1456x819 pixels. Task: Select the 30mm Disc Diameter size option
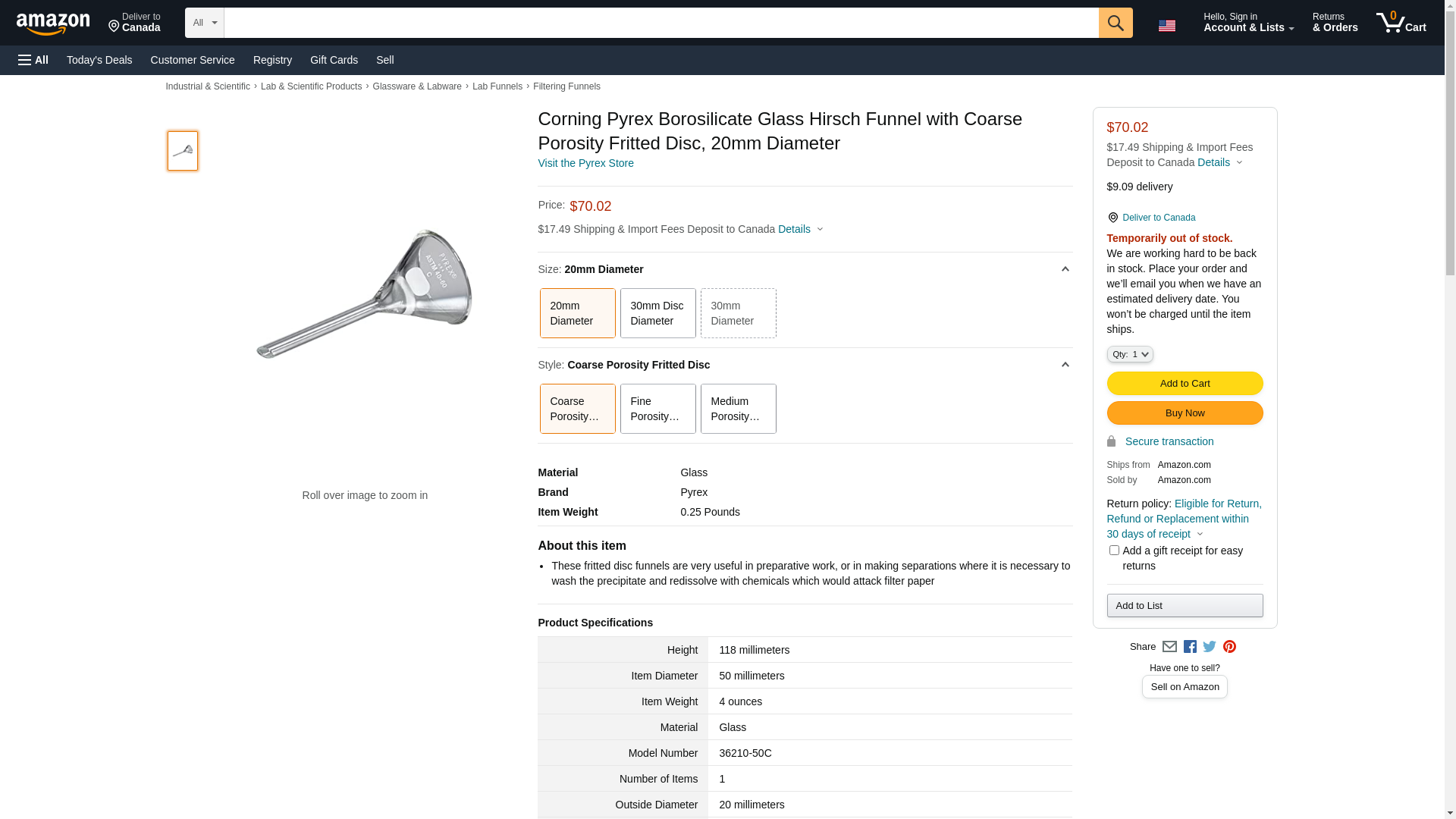pyautogui.click(x=657, y=313)
